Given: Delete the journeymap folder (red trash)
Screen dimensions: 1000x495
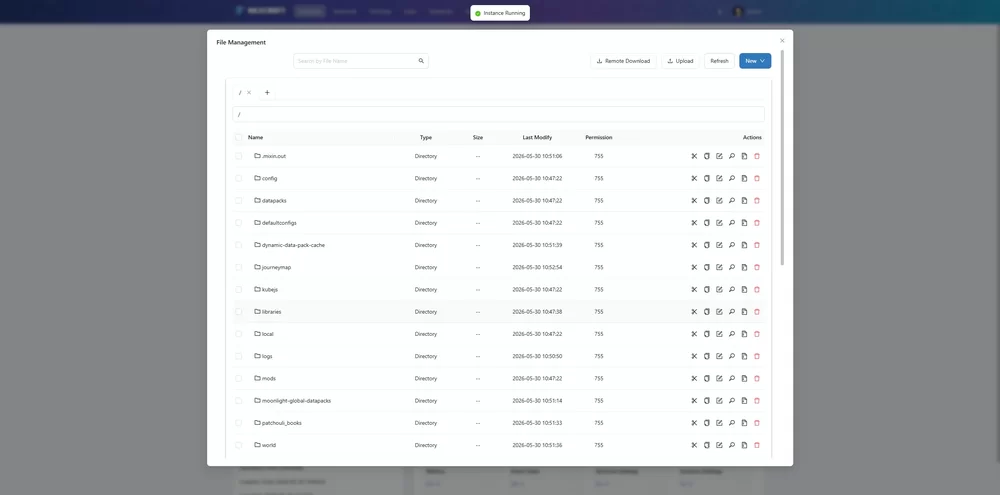Looking at the screenshot, I should 757,267.
